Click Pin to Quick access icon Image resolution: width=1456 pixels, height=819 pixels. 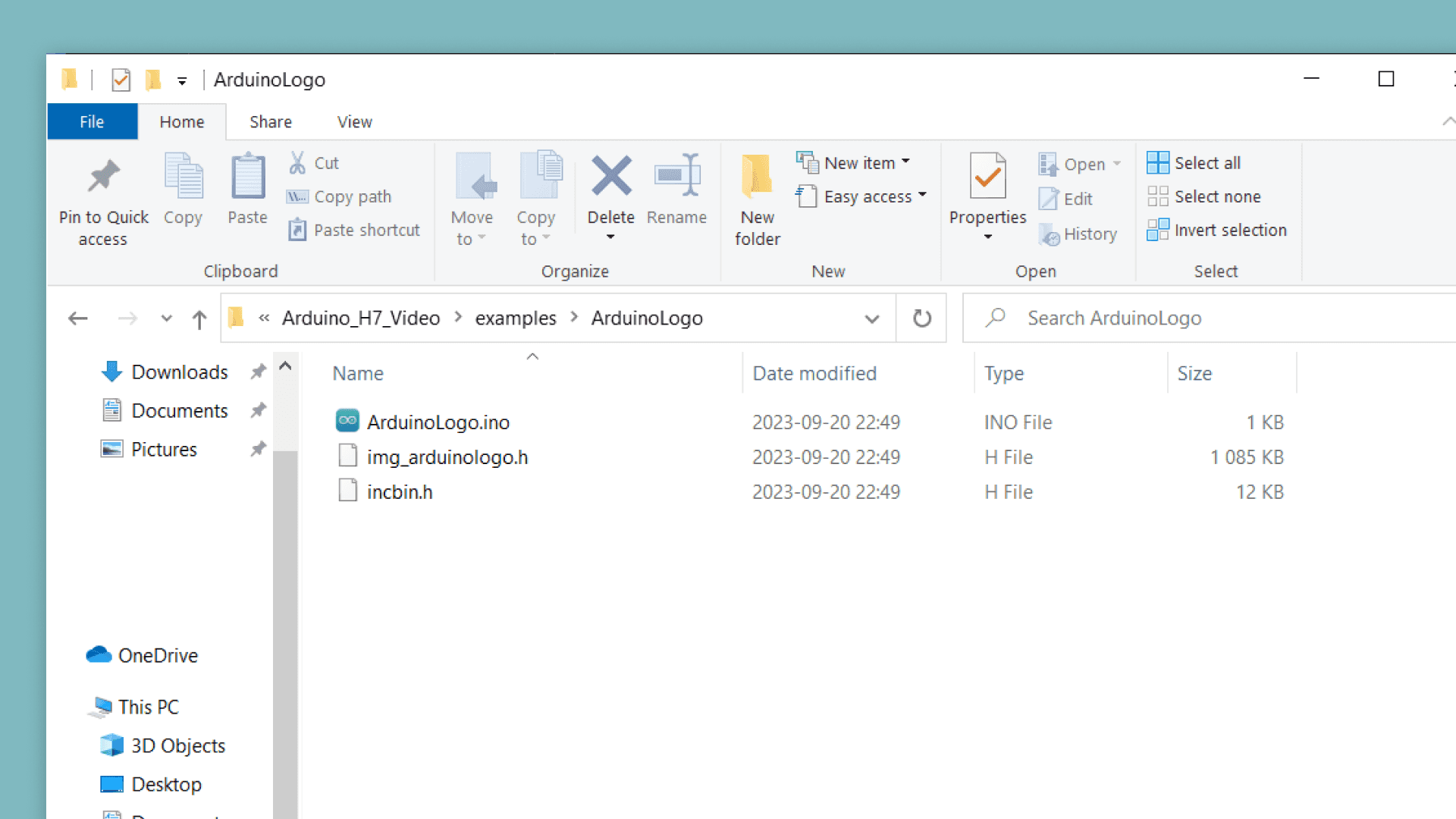(x=104, y=177)
